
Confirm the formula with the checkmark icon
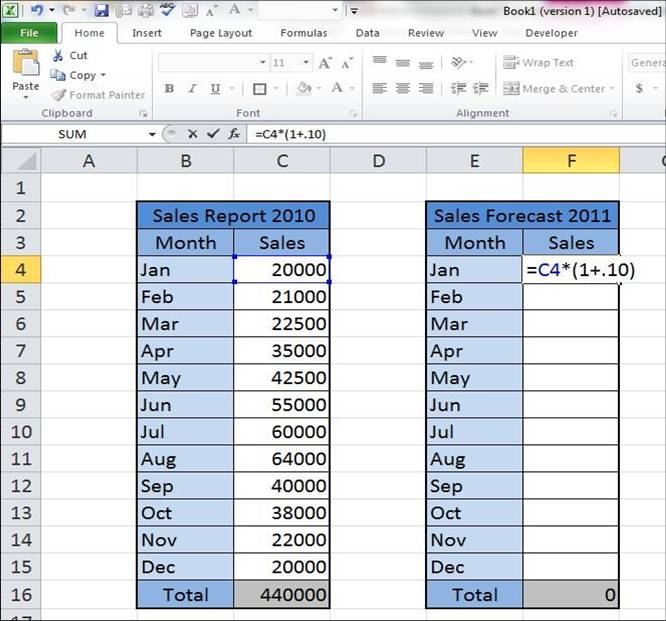pyautogui.click(x=213, y=134)
